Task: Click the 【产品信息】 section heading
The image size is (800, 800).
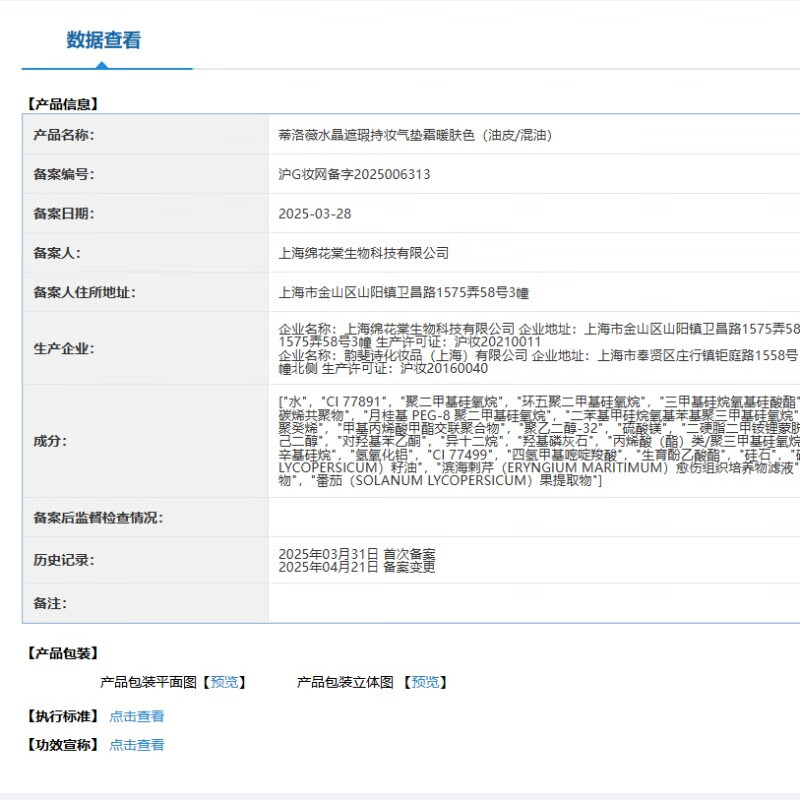Action: pyautogui.click(x=62, y=103)
